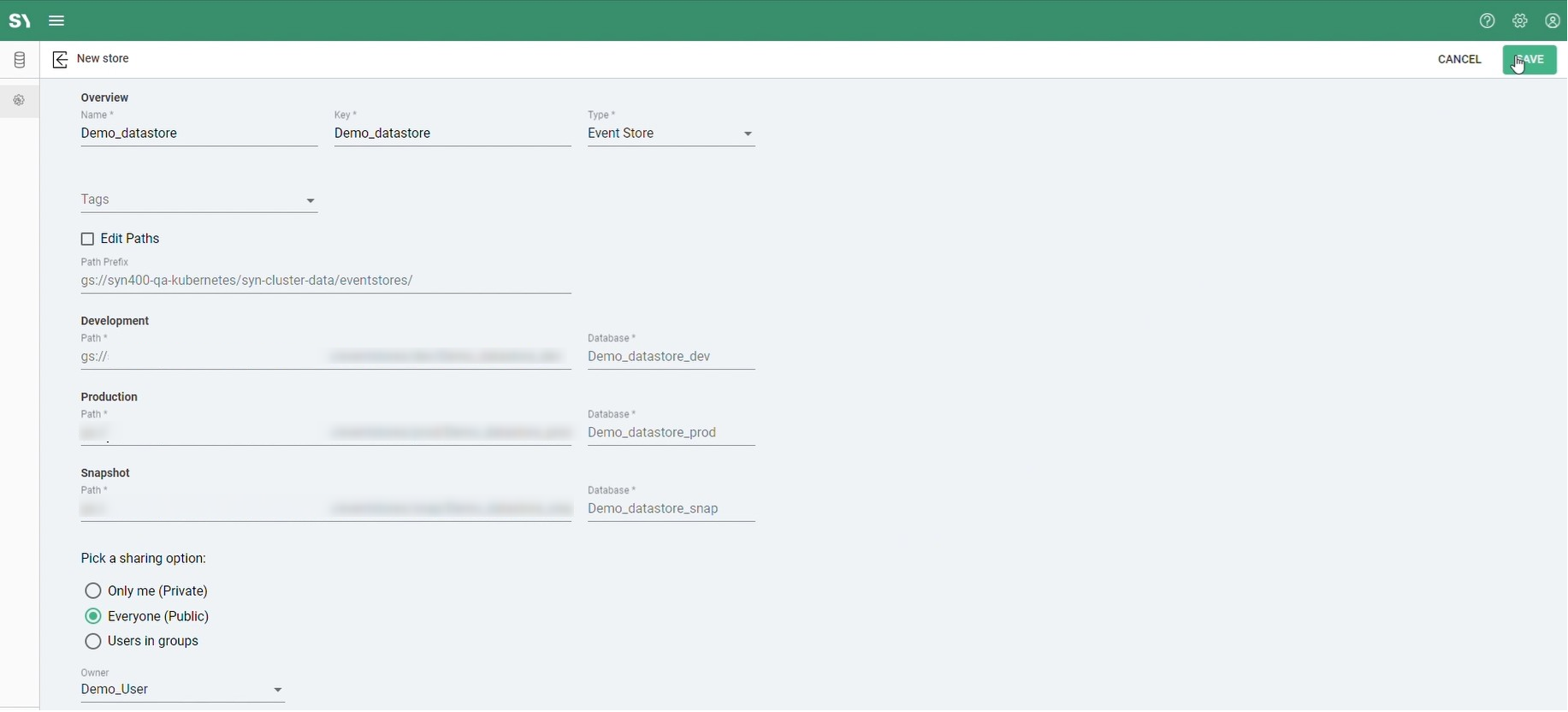Screen dimensions: 1568x712
Task: Enable the Edit Paths checkbox
Action: [87, 240]
